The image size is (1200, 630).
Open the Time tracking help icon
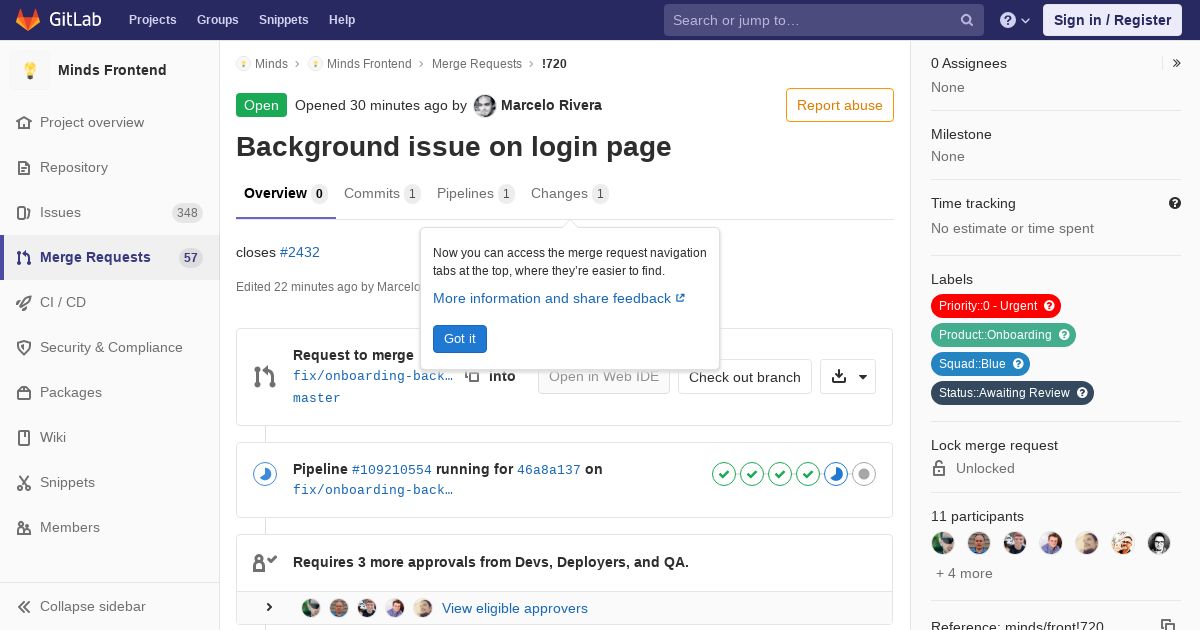(x=1175, y=203)
